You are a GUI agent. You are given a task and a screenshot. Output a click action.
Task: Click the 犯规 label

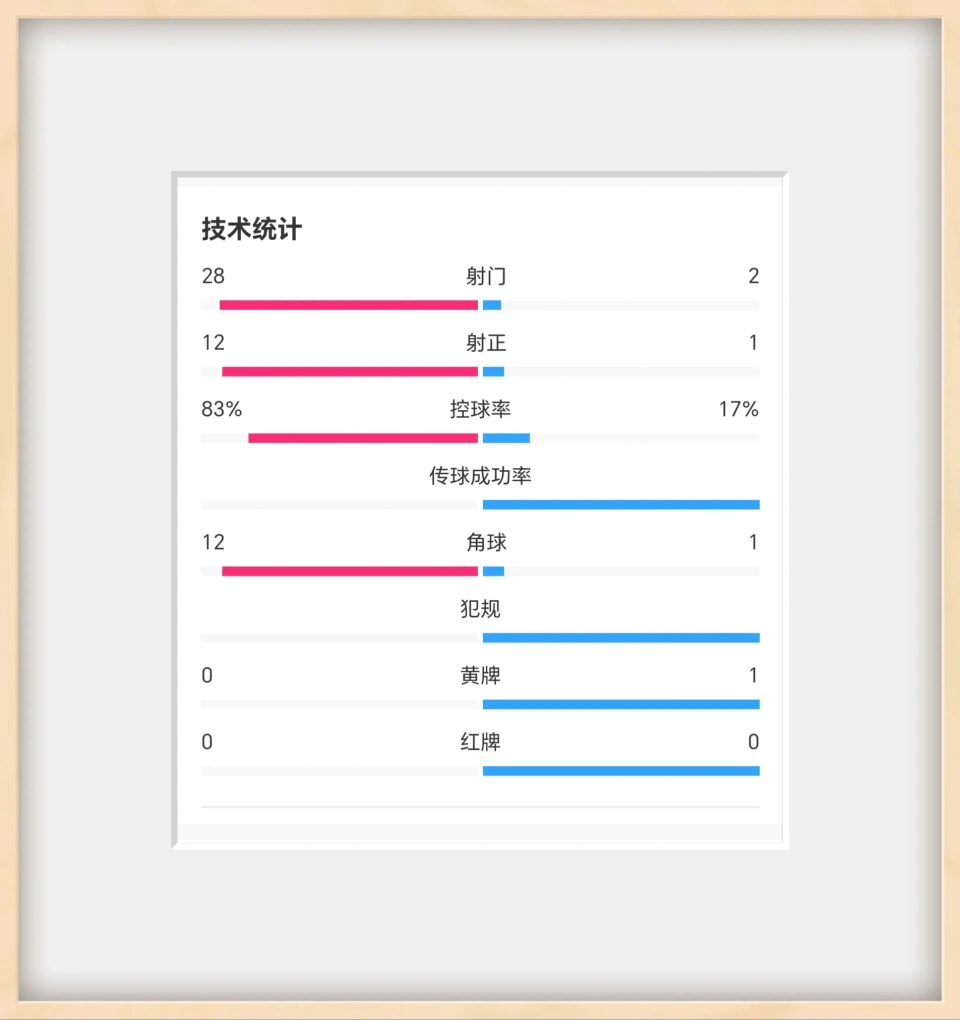(x=480, y=609)
